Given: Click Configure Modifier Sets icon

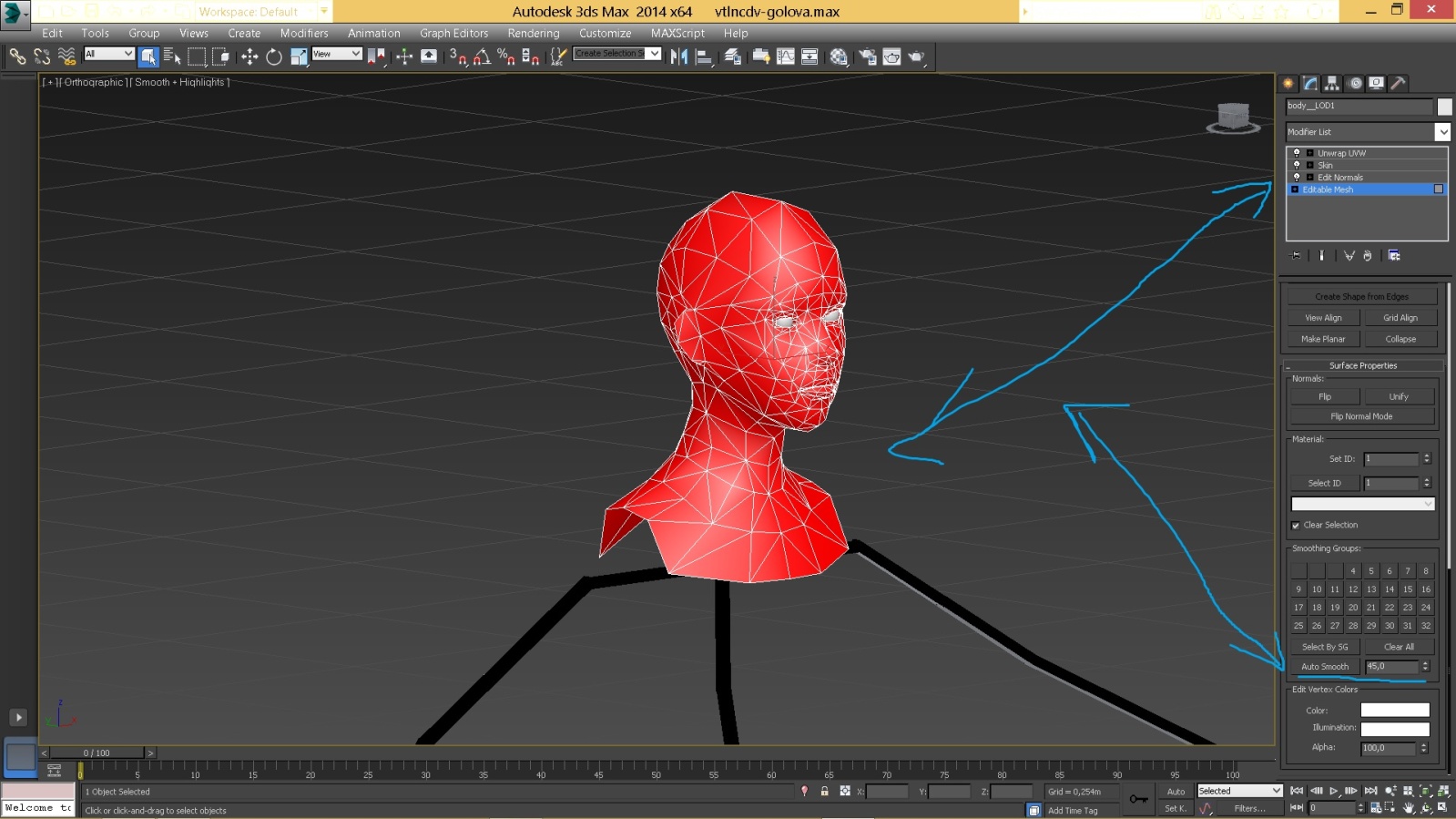Looking at the screenshot, I should point(1394,256).
